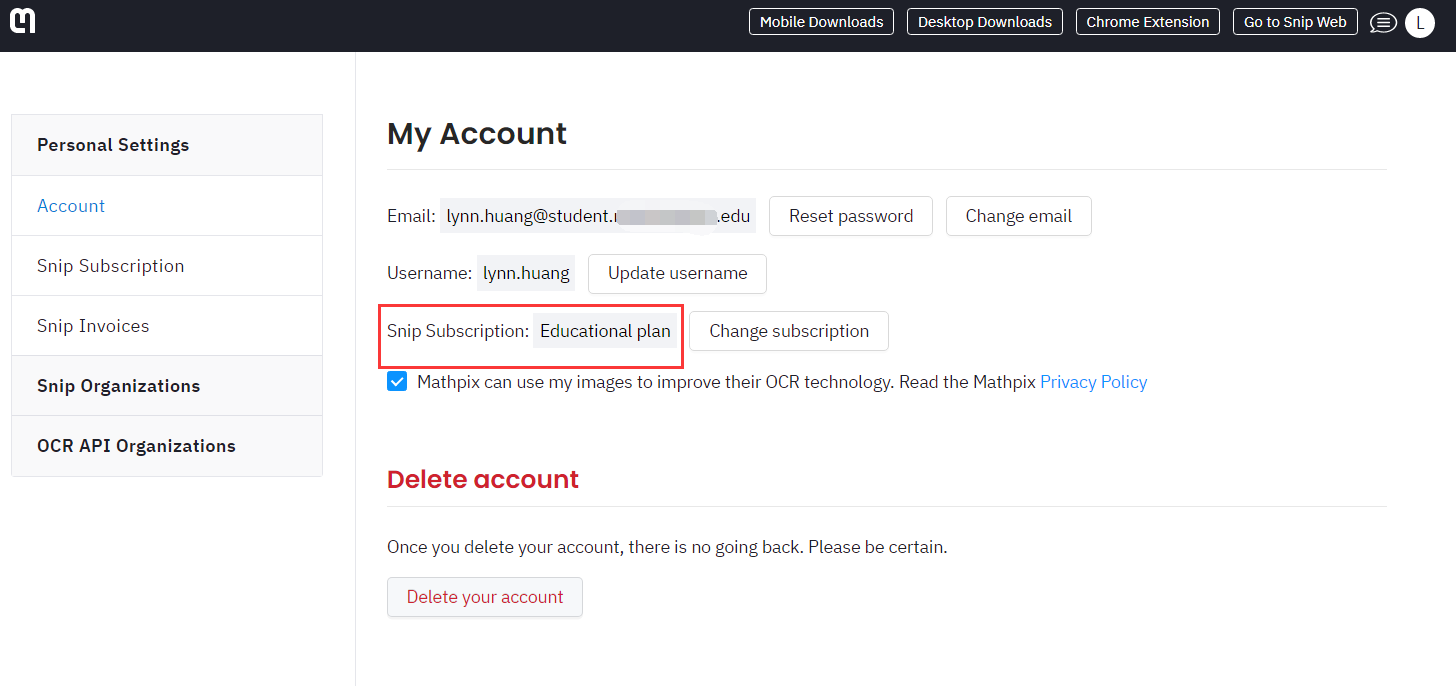This screenshot has width=1456, height=686.
Task: Open the Mathpix Privacy Policy link
Action: pyautogui.click(x=1094, y=382)
